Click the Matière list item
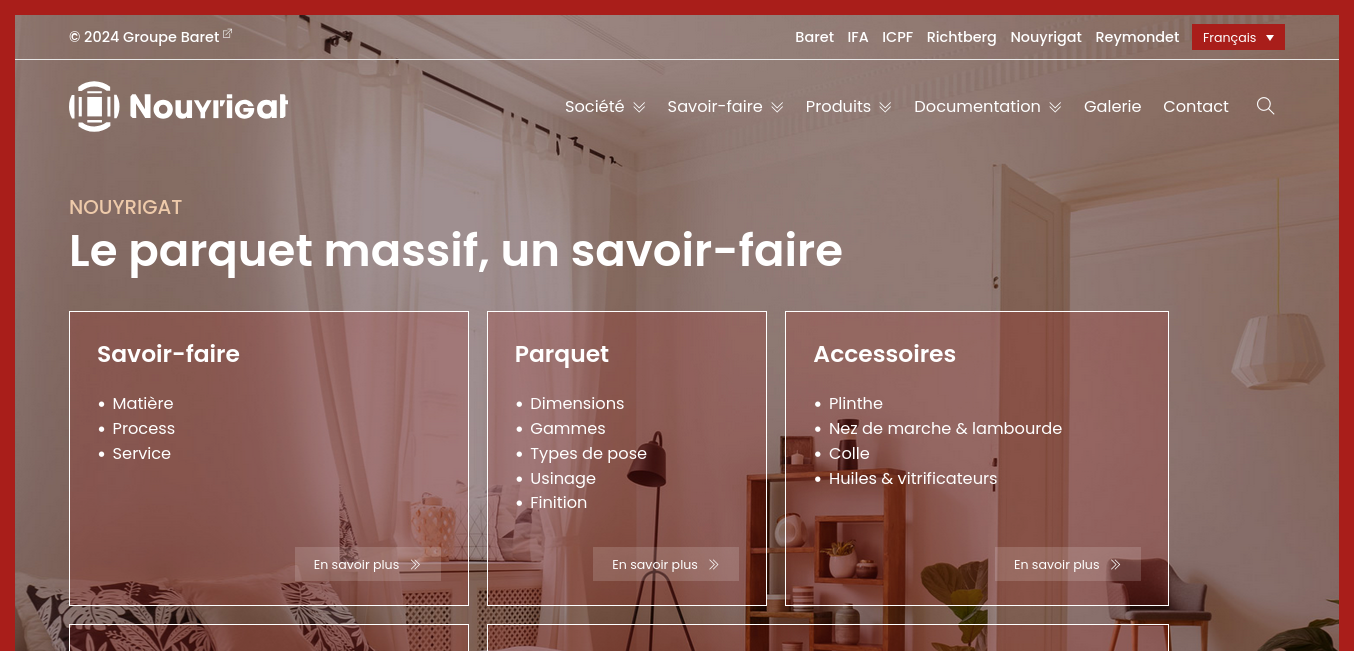1366x651 pixels. tap(143, 403)
